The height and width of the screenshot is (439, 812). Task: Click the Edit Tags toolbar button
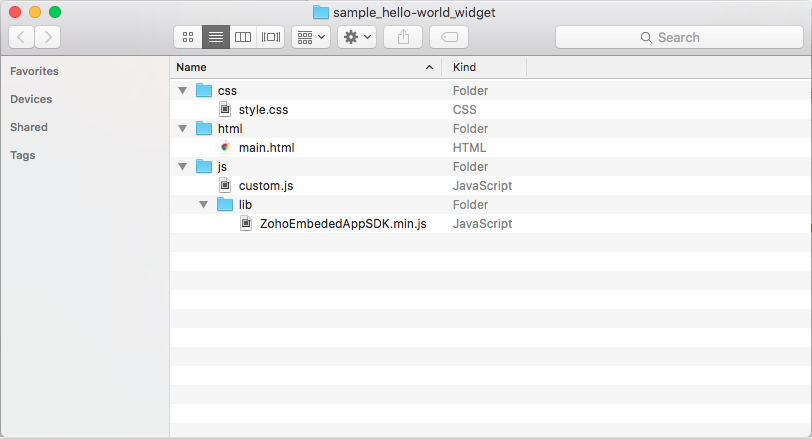coord(449,37)
